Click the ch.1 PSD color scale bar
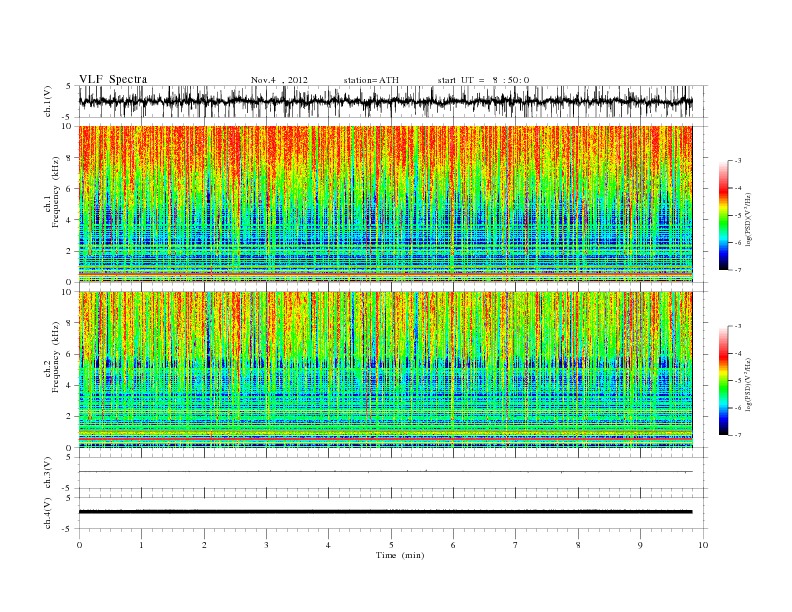 tap(723, 215)
